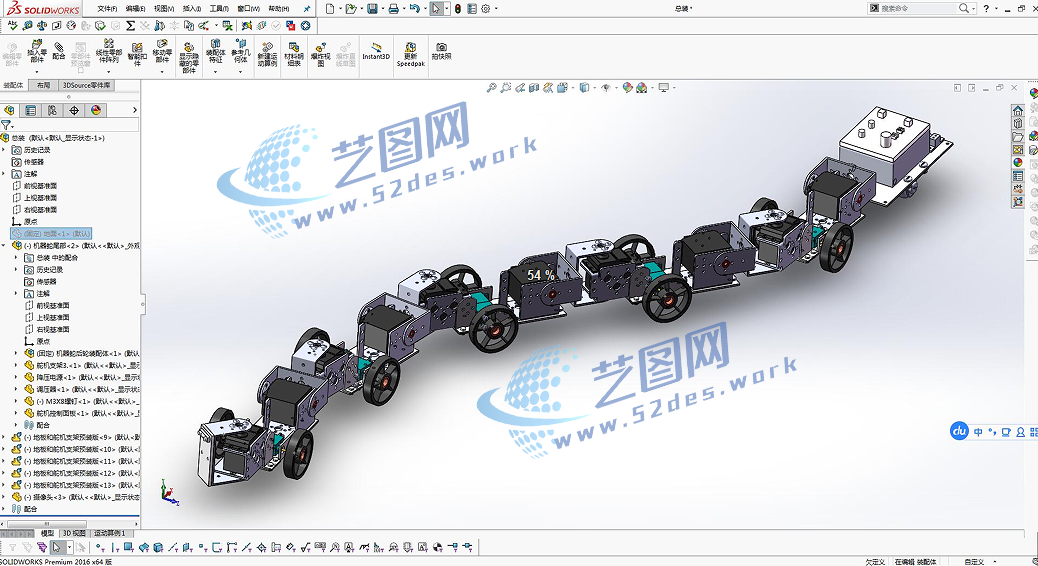Select the (固定) 地面<1> tree item

(x=51, y=234)
